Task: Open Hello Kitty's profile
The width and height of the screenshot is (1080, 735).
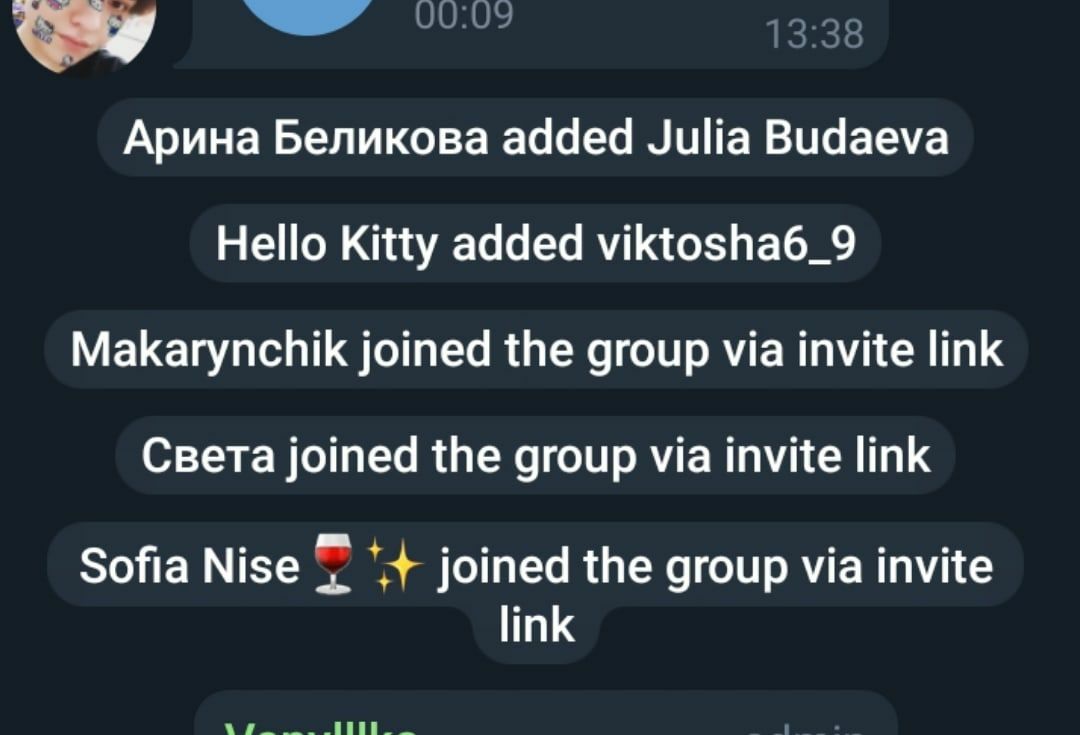Action: point(327,245)
